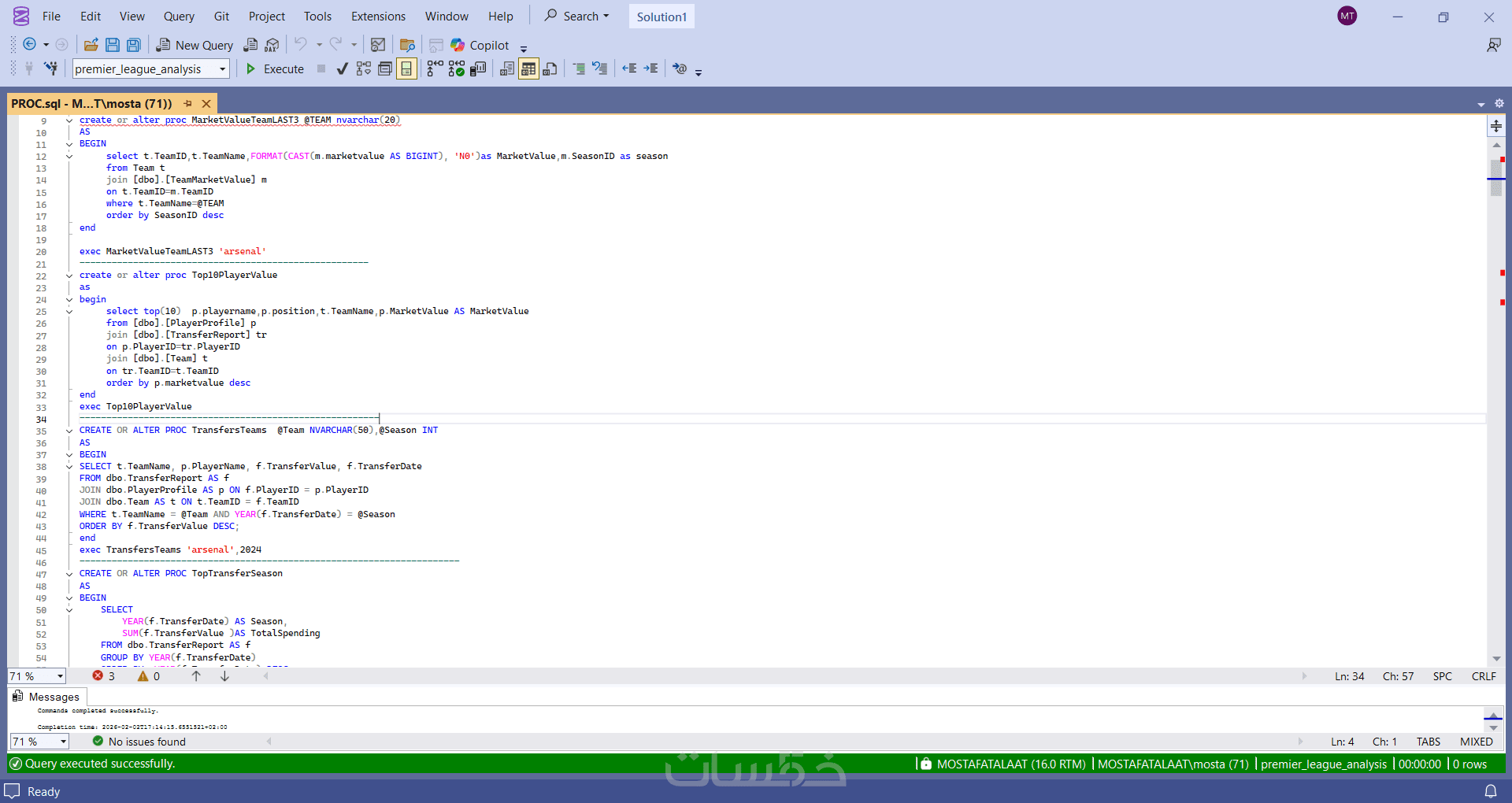
Task: Toggle the MIXED line ending indicator
Action: (x=1477, y=742)
